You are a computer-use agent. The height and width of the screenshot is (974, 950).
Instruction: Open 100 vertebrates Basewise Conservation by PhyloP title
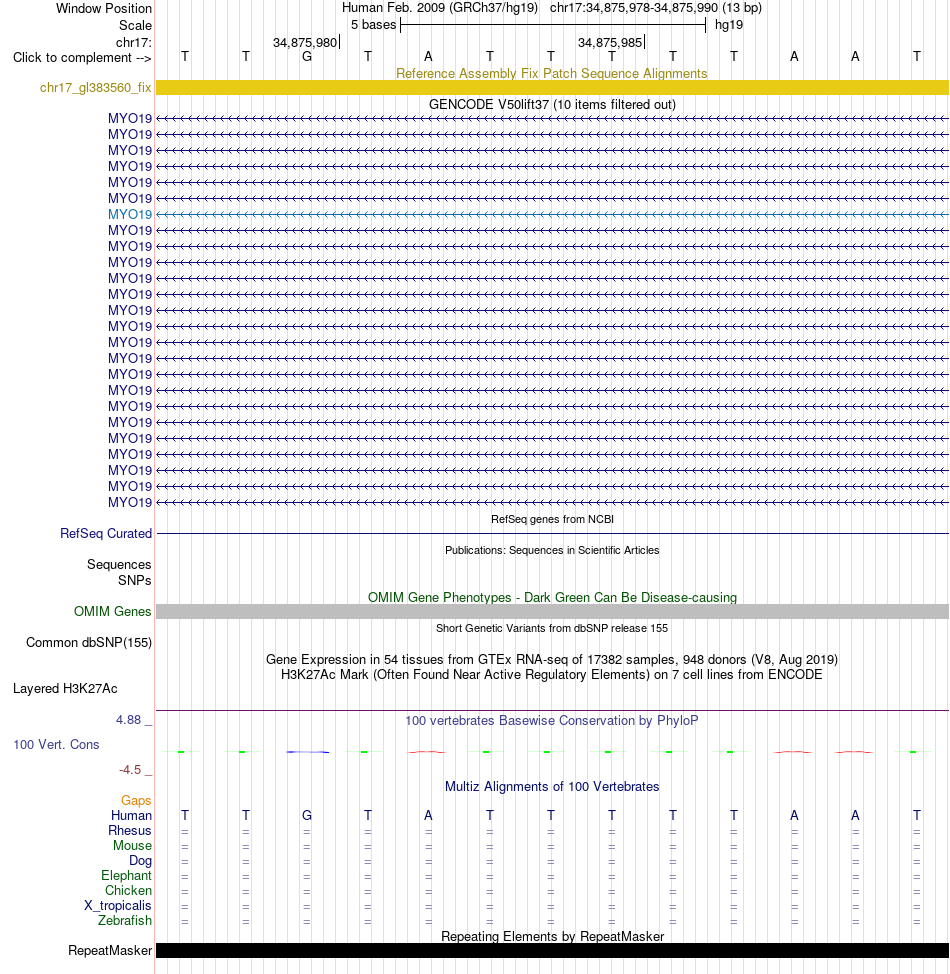pos(552,721)
